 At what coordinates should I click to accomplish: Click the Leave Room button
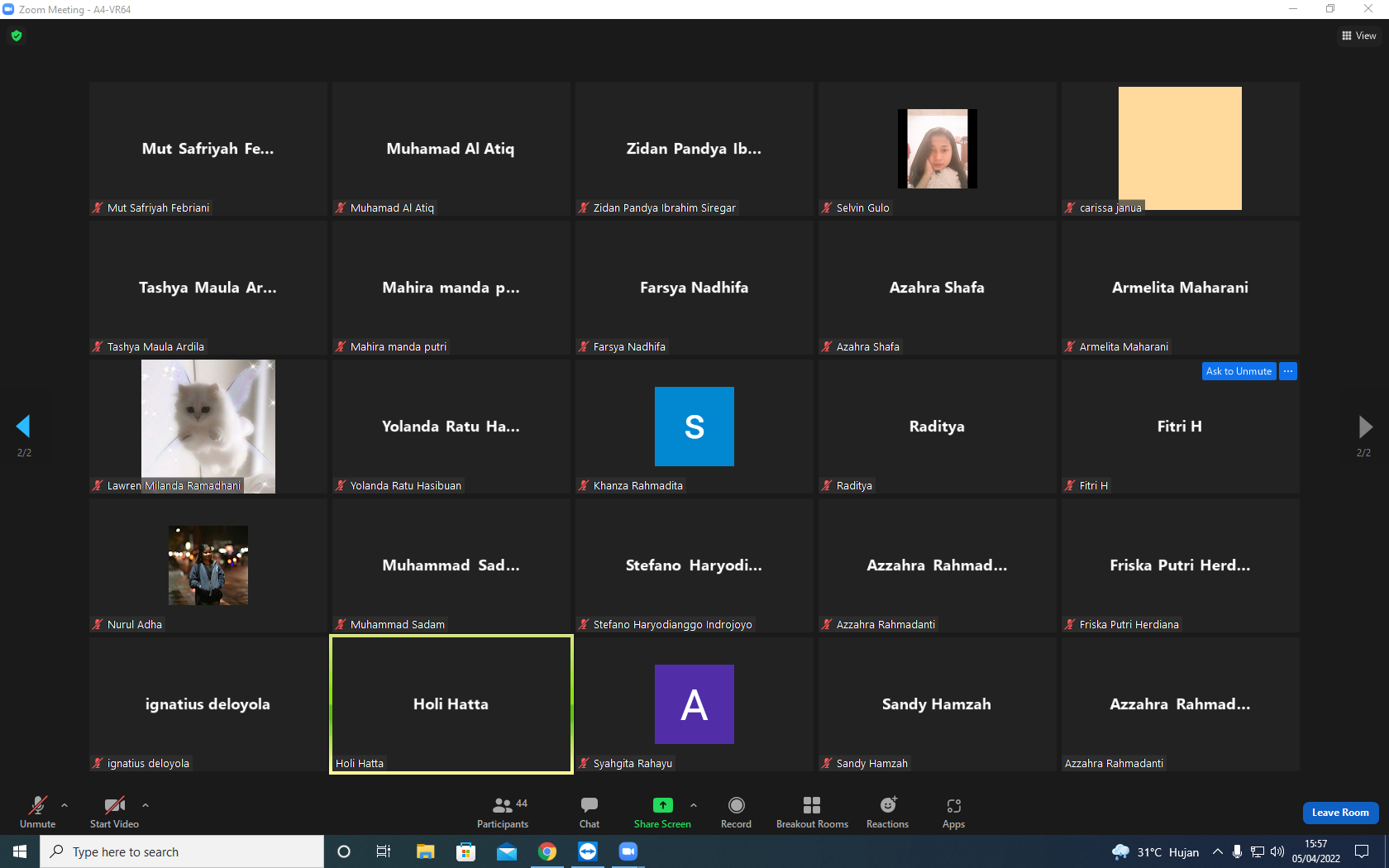pyautogui.click(x=1340, y=813)
